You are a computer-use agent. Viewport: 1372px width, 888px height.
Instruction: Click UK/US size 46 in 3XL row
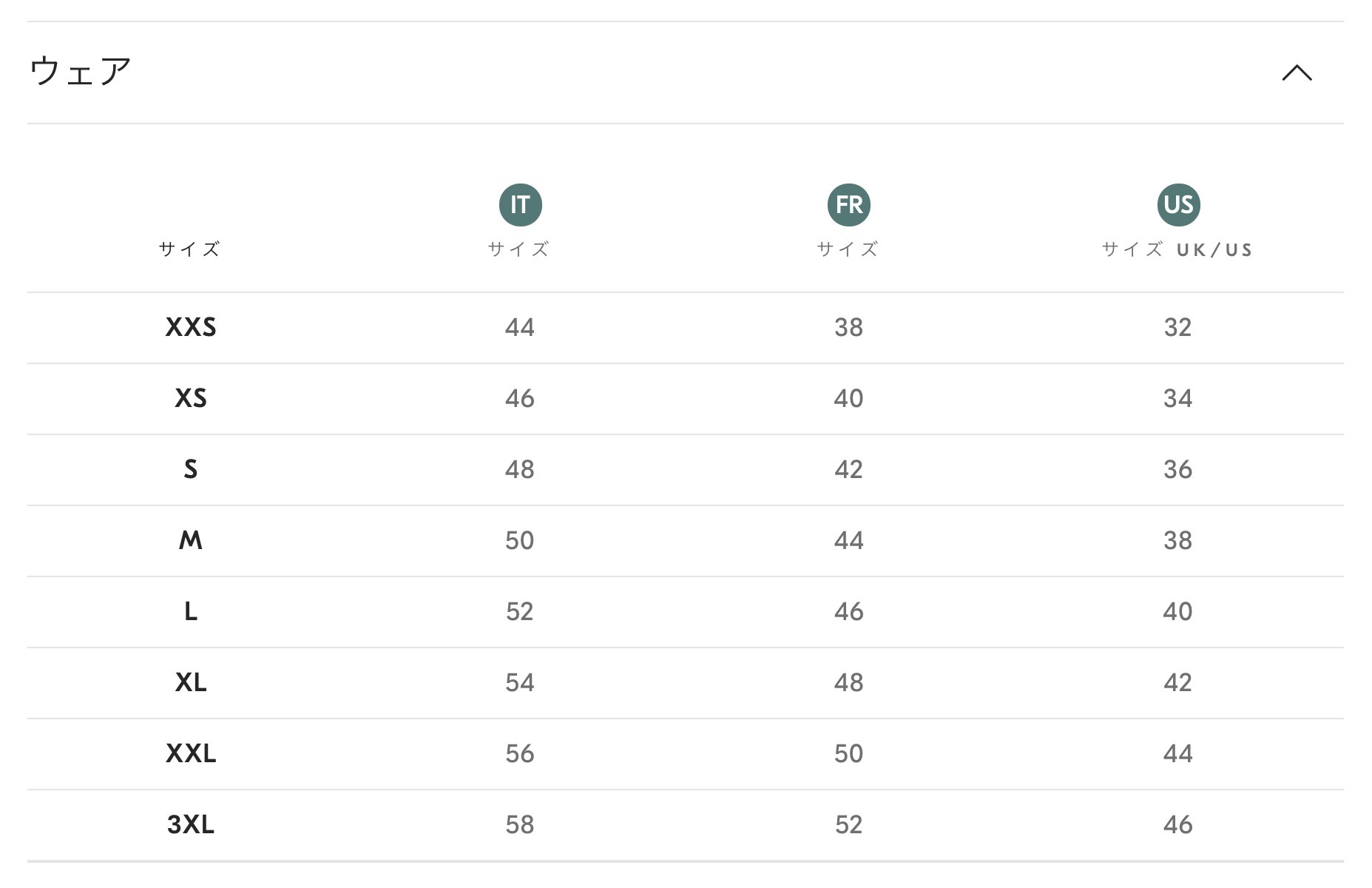tap(1178, 824)
